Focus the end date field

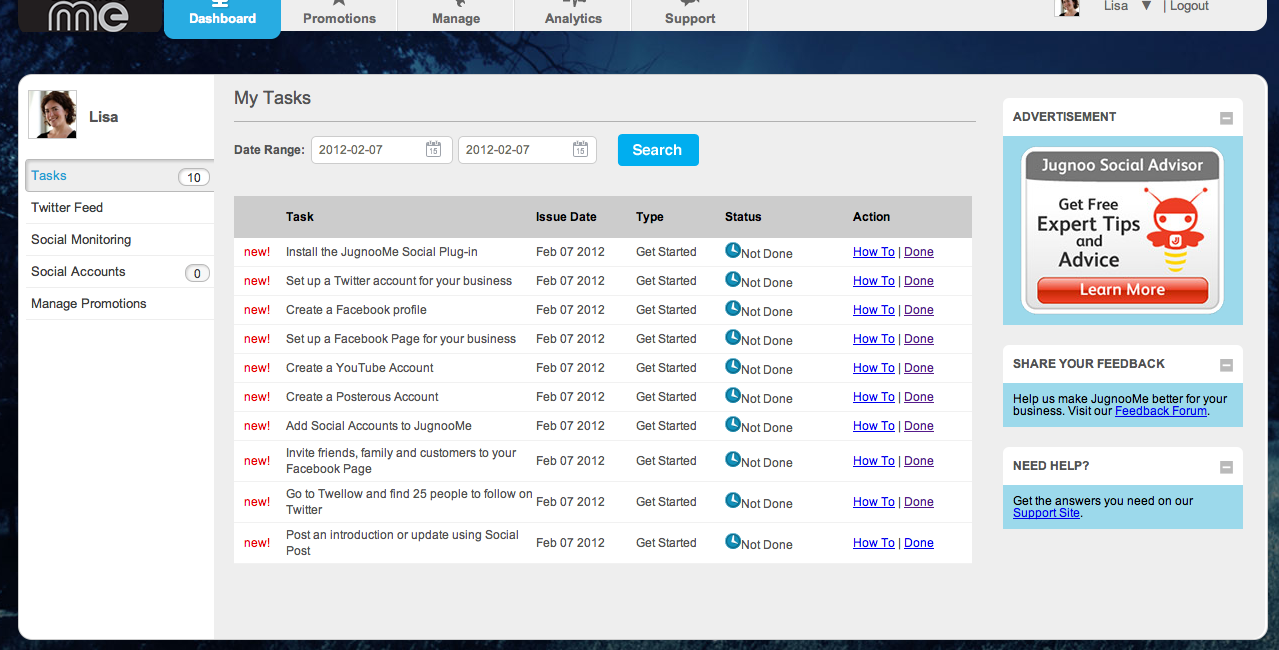click(x=527, y=150)
